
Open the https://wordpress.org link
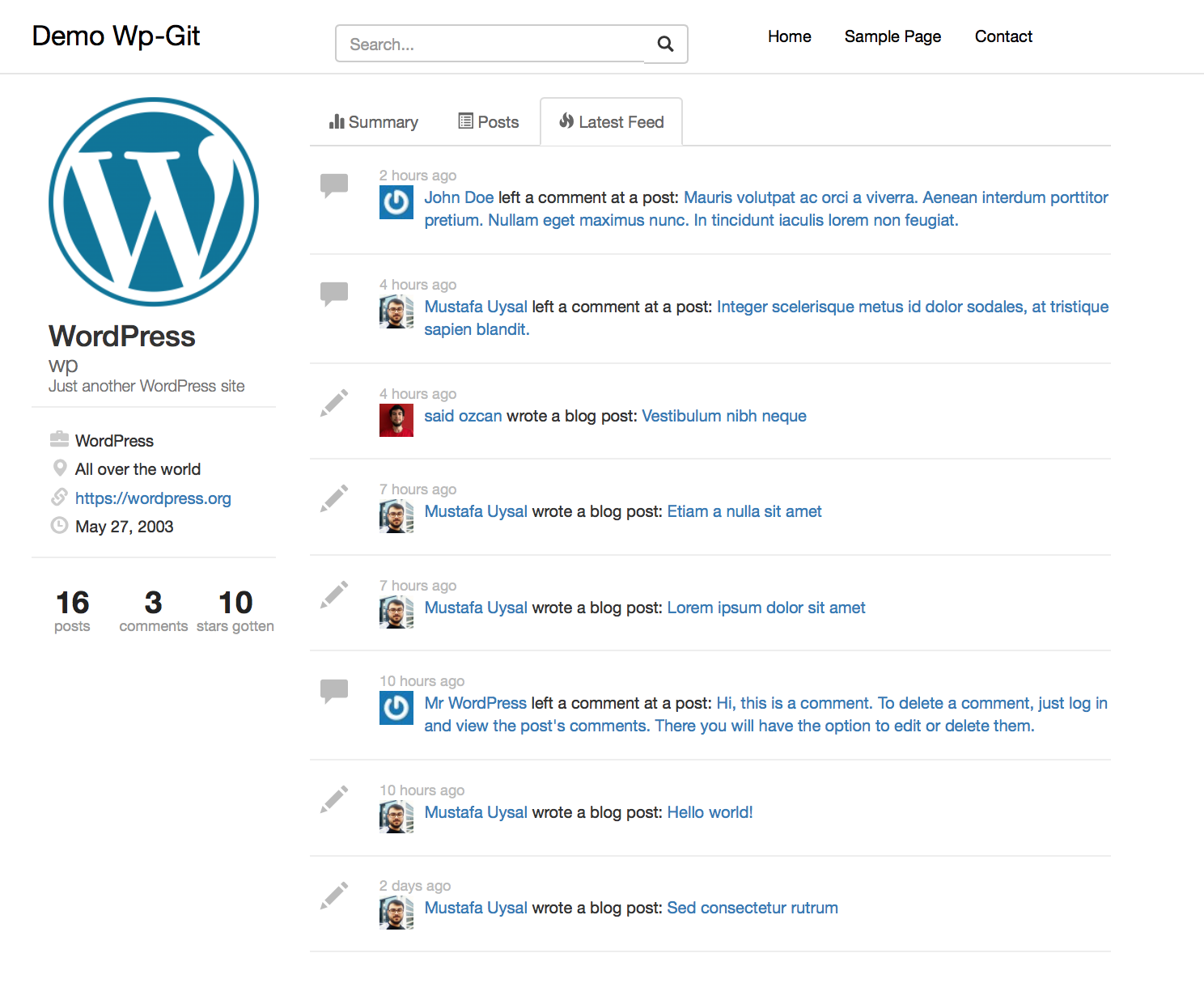[x=153, y=498]
